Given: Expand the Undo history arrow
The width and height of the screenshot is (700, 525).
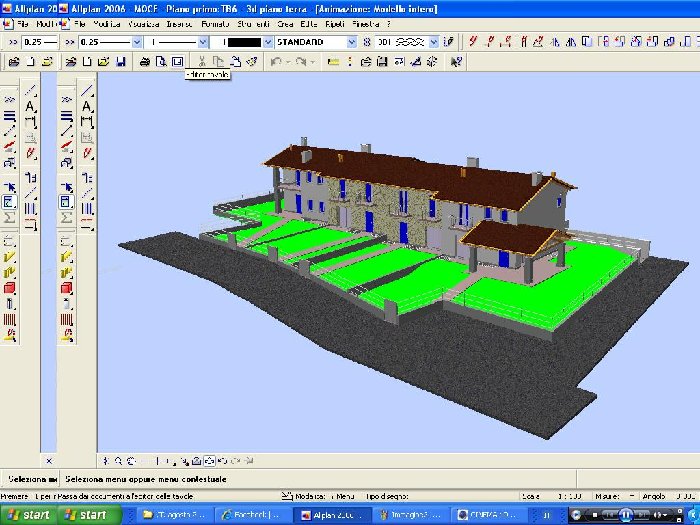Looking at the screenshot, I should [x=288, y=62].
